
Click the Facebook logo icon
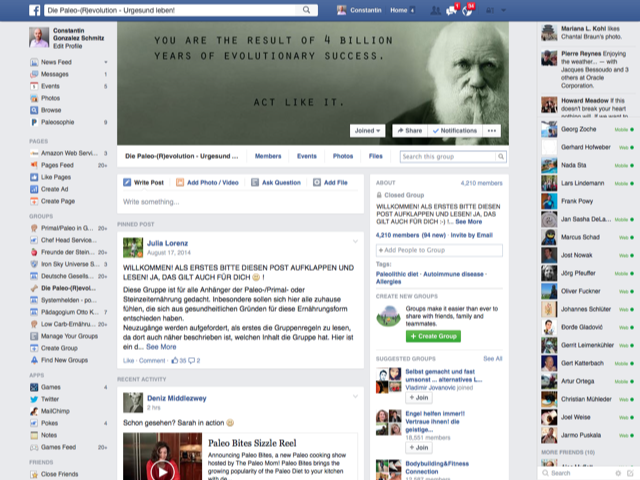tap(35, 10)
